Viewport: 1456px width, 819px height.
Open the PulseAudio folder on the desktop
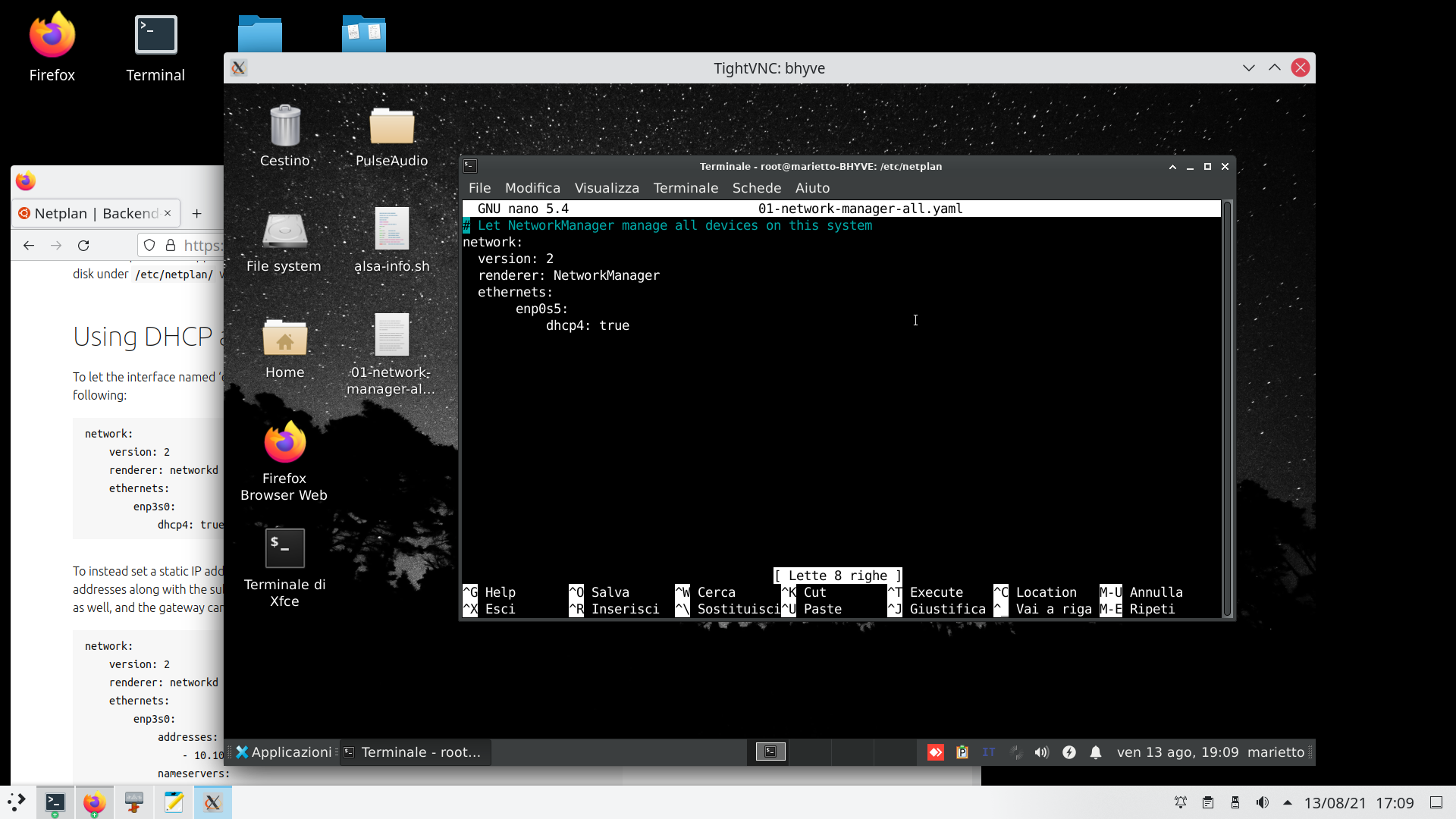[391, 127]
